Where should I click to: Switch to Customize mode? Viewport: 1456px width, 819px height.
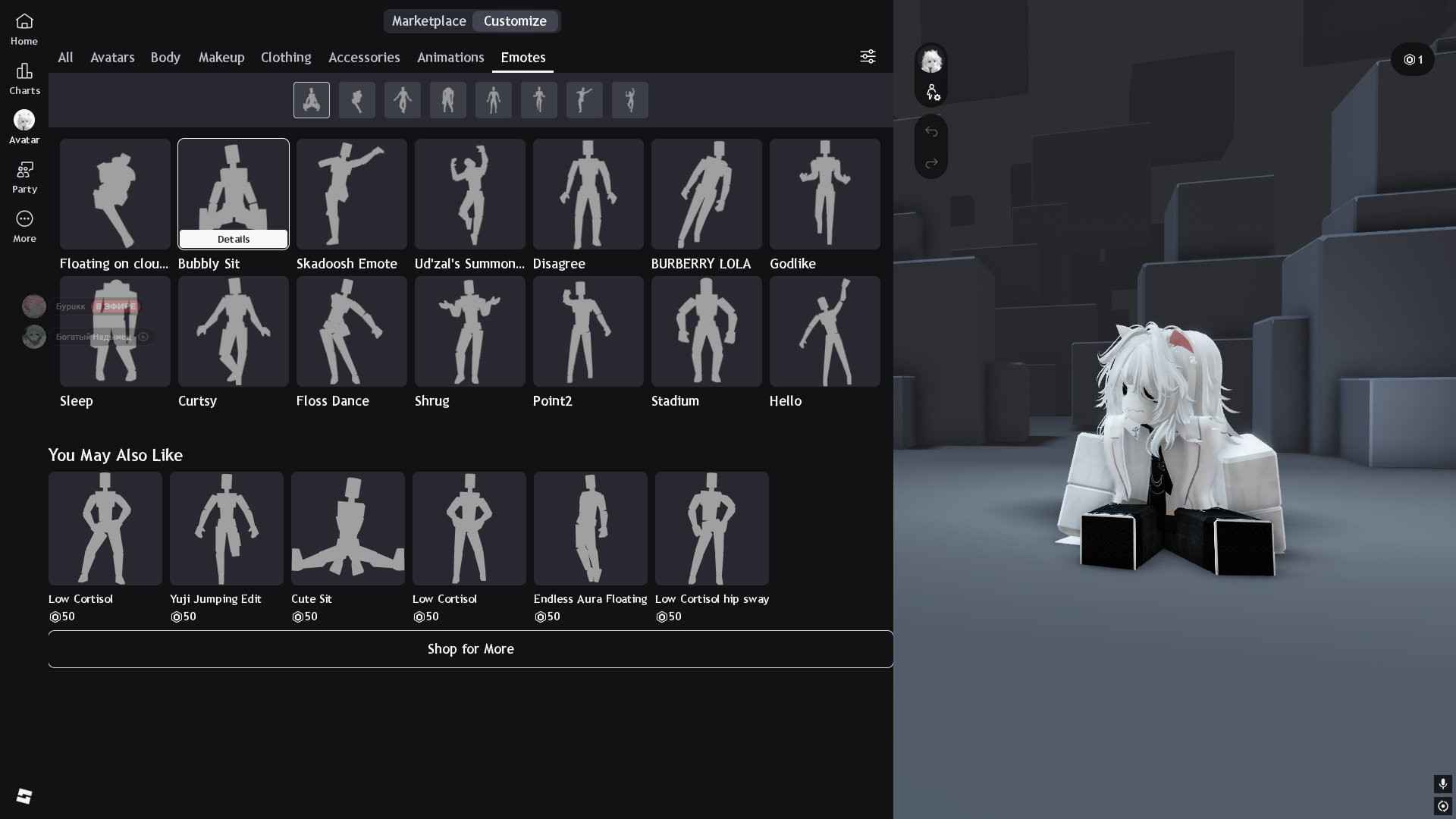pos(515,21)
